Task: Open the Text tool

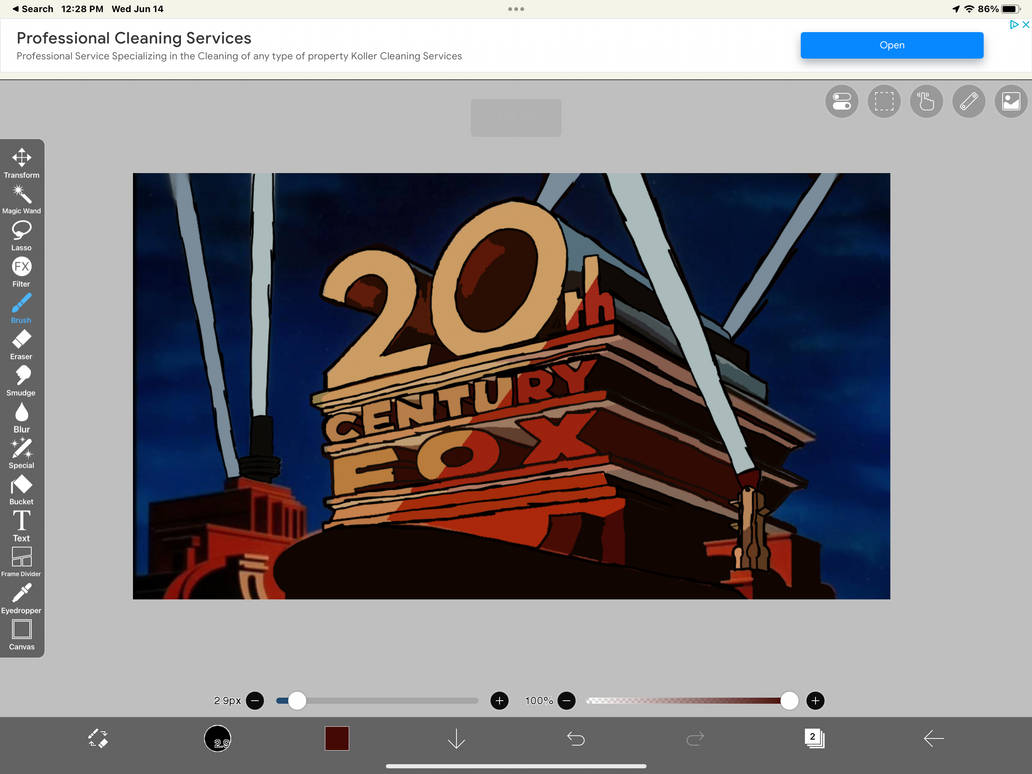Action: click(x=21, y=527)
